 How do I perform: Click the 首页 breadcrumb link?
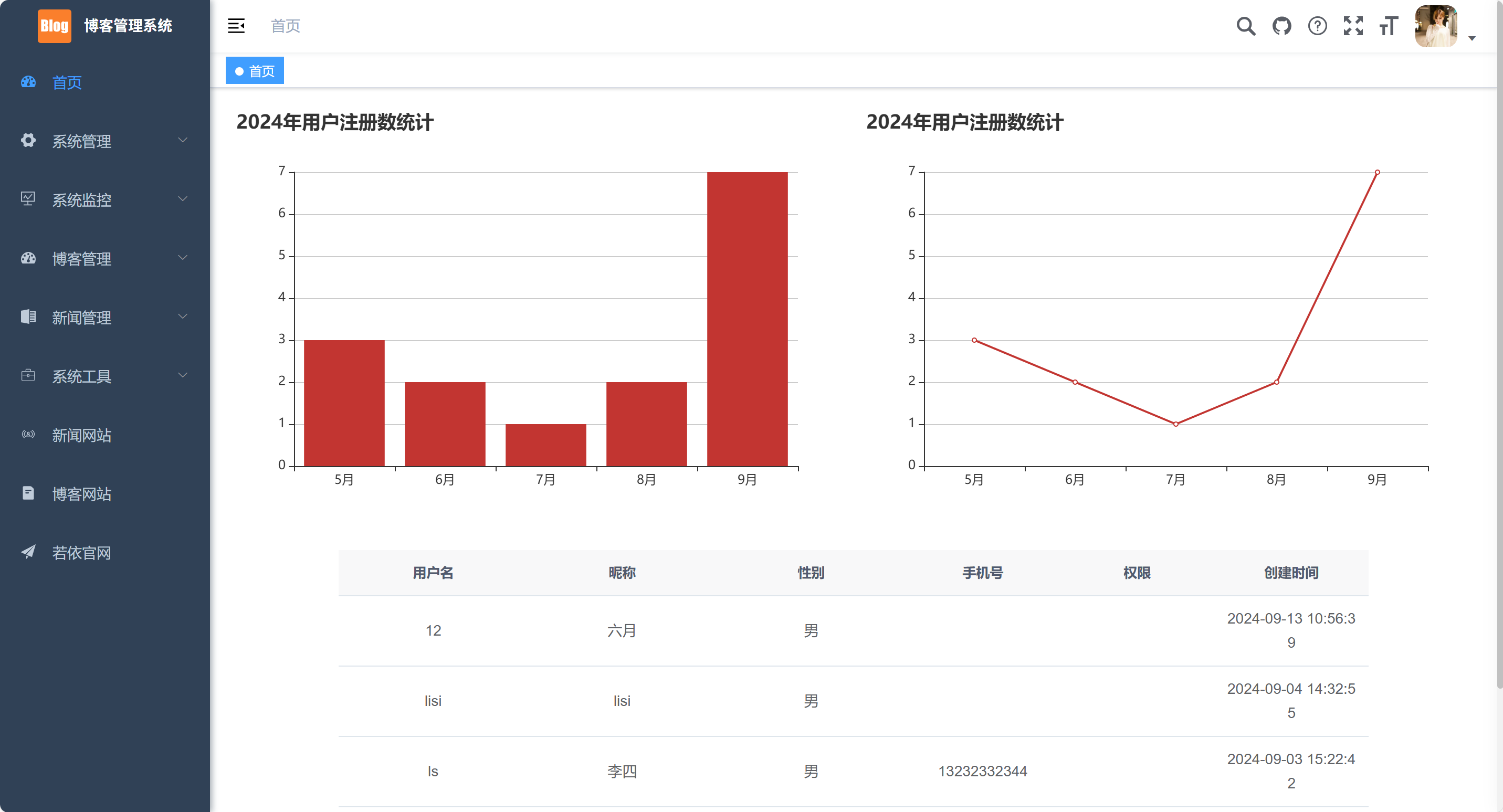coord(285,26)
